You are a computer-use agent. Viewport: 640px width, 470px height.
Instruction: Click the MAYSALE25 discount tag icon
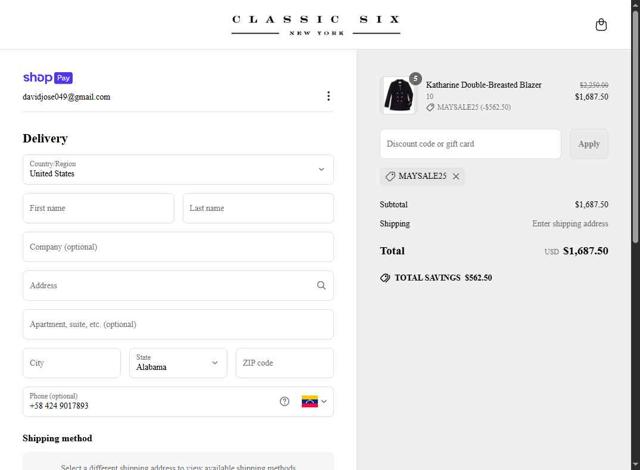[390, 176]
